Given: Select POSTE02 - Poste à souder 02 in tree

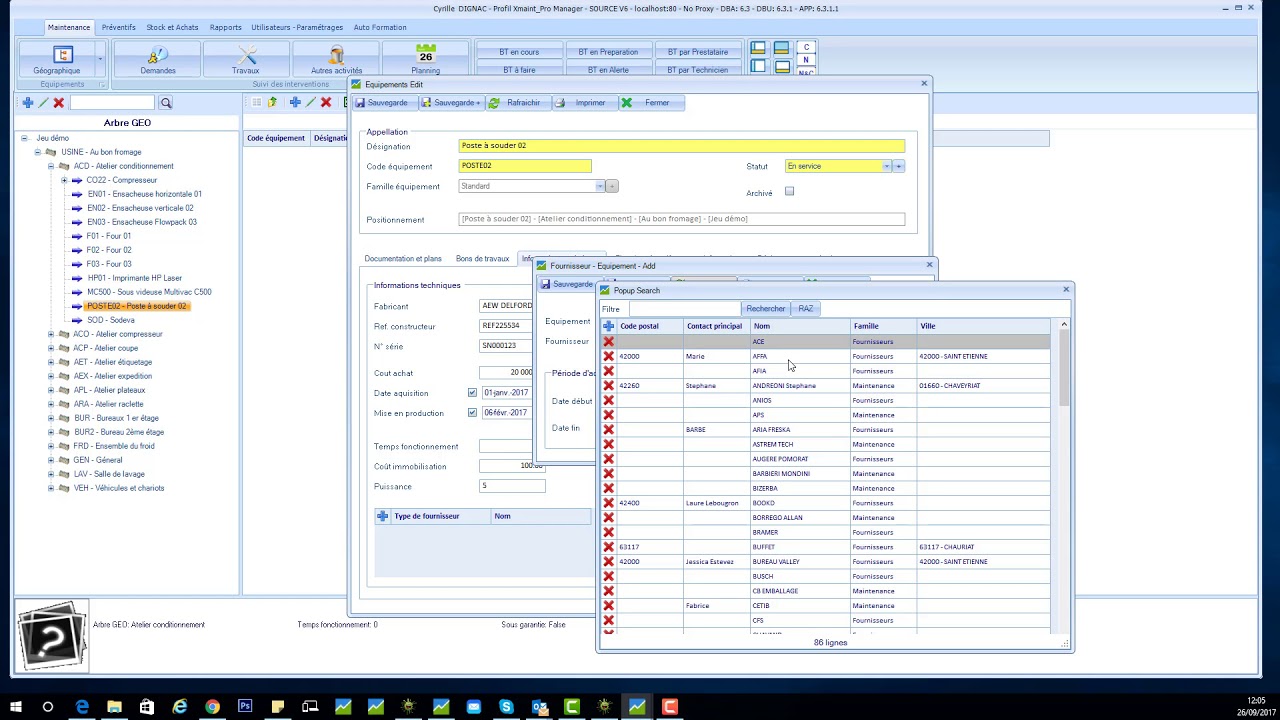Looking at the screenshot, I should pos(136,306).
